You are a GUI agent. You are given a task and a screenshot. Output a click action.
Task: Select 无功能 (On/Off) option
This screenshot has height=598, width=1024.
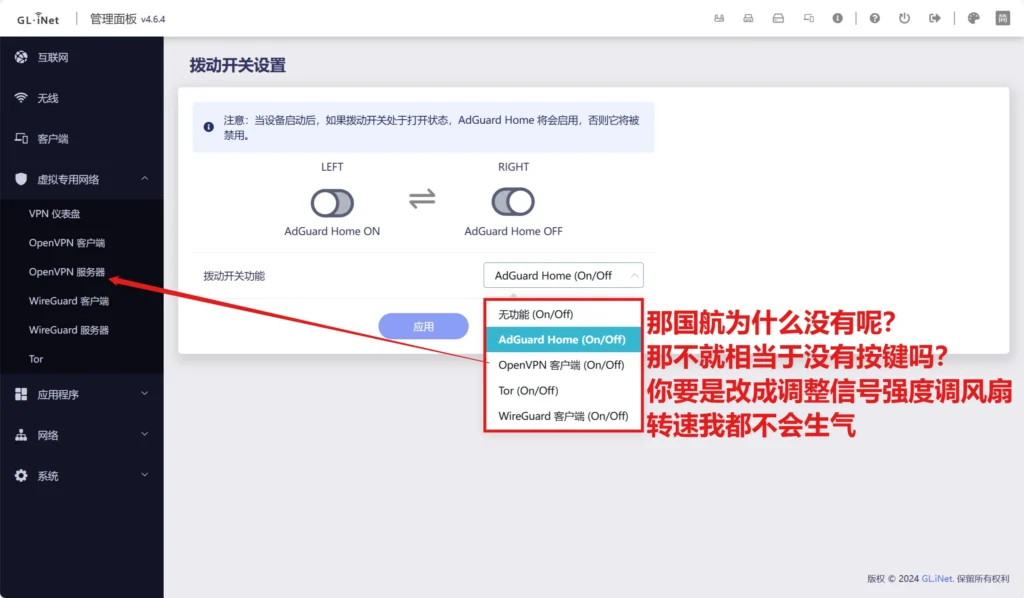point(563,314)
